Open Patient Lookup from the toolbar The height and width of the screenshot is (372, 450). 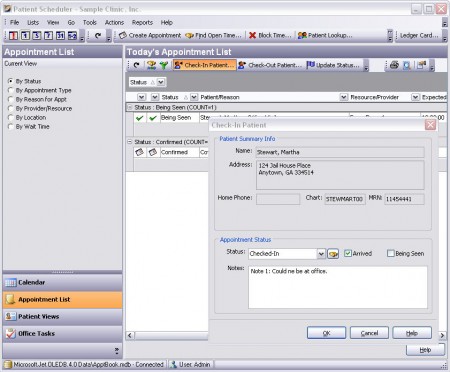(x=325, y=35)
